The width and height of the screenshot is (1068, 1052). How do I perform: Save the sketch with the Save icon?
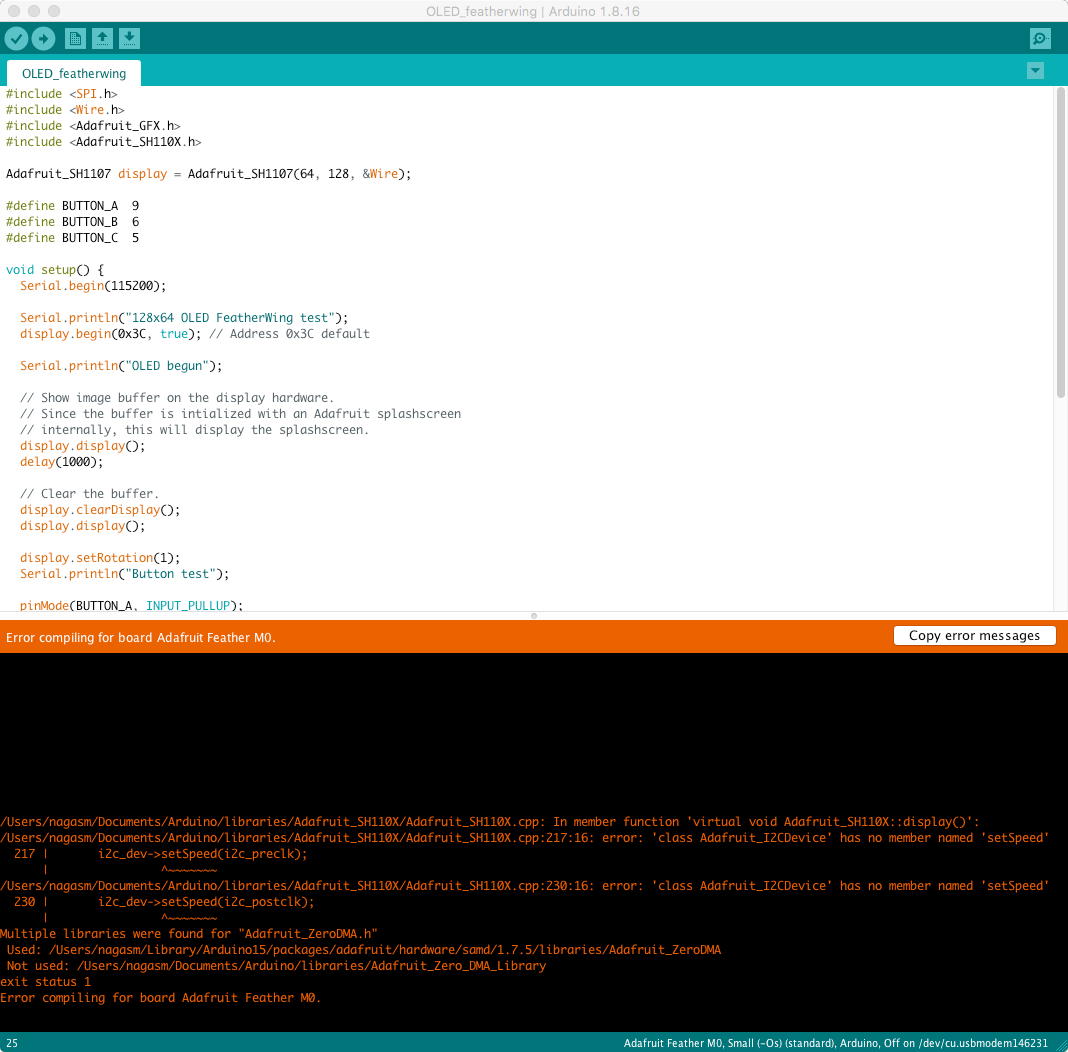(x=129, y=39)
